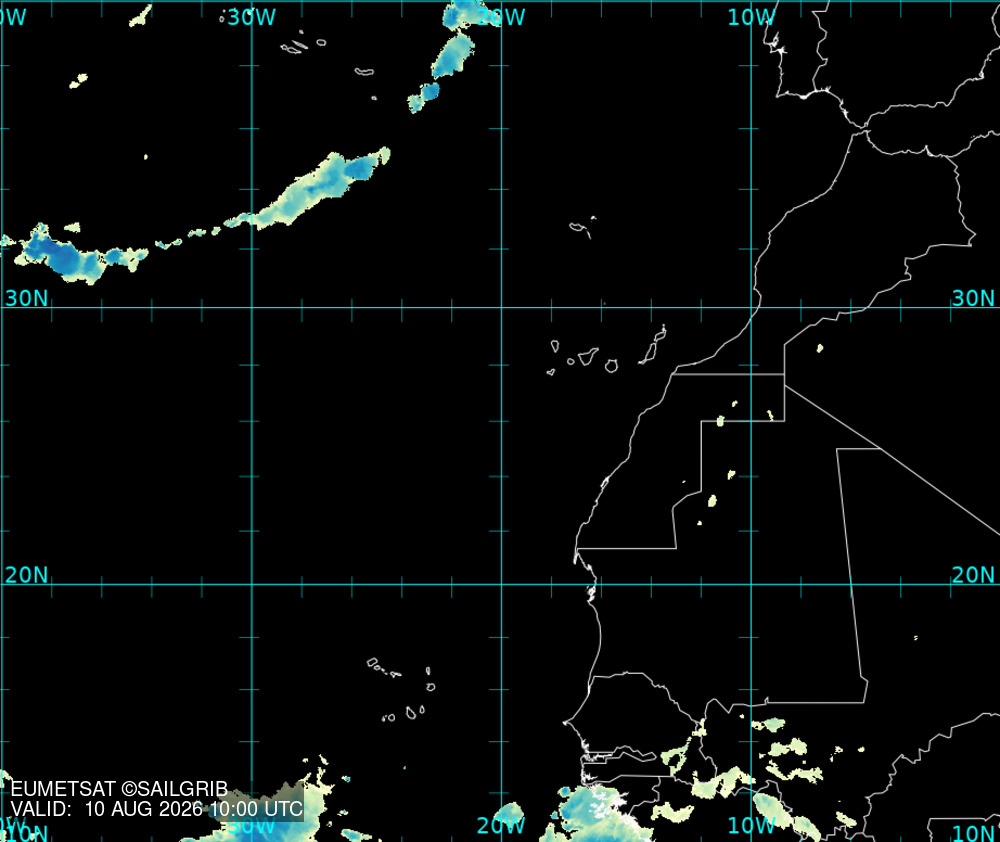Click the Madeira island outline
This screenshot has height=842, width=1000.
click(x=582, y=227)
